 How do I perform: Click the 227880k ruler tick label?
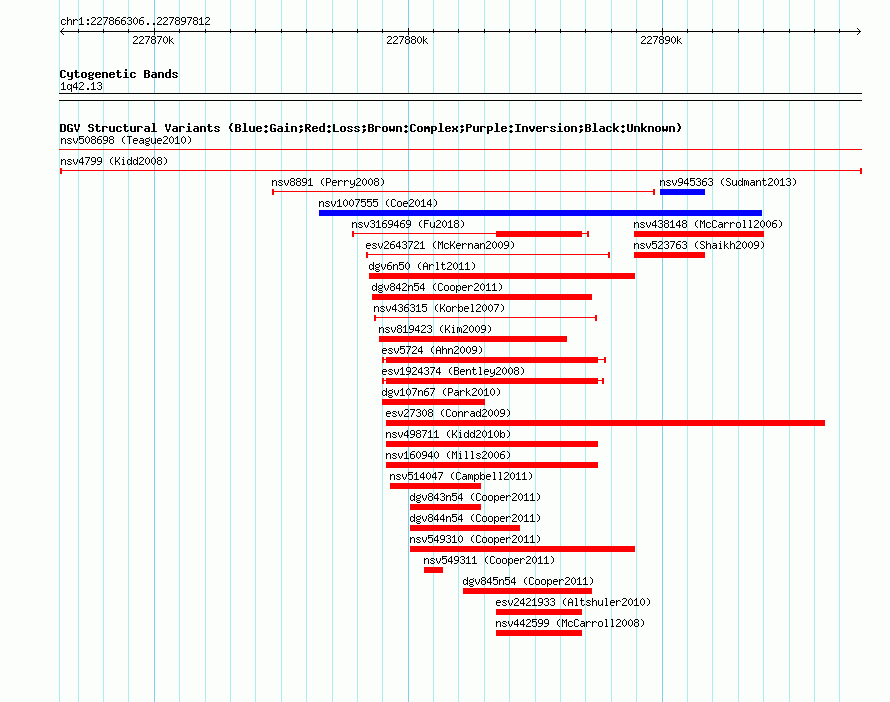coord(407,41)
